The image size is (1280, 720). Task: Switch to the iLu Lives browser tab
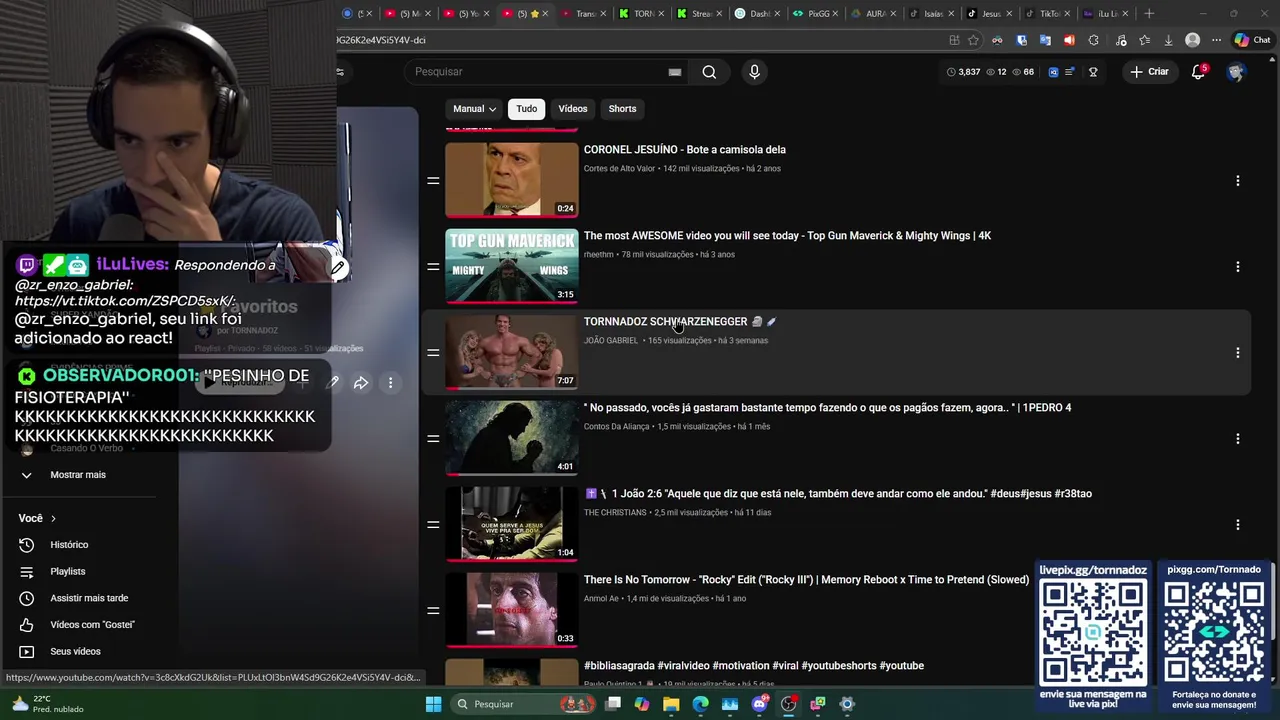click(x=1107, y=14)
